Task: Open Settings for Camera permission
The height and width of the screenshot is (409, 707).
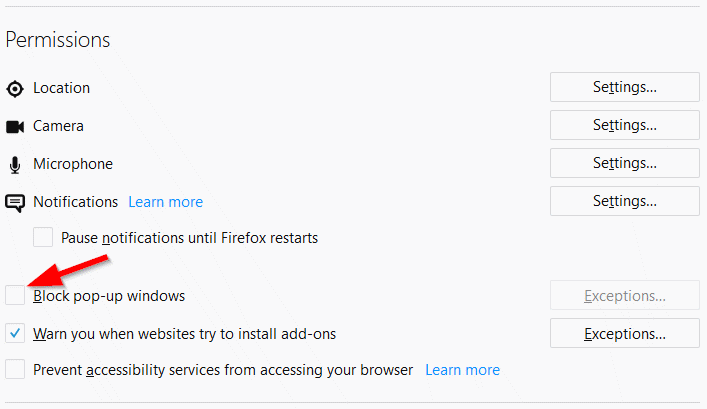Action: click(x=624, y=125)
